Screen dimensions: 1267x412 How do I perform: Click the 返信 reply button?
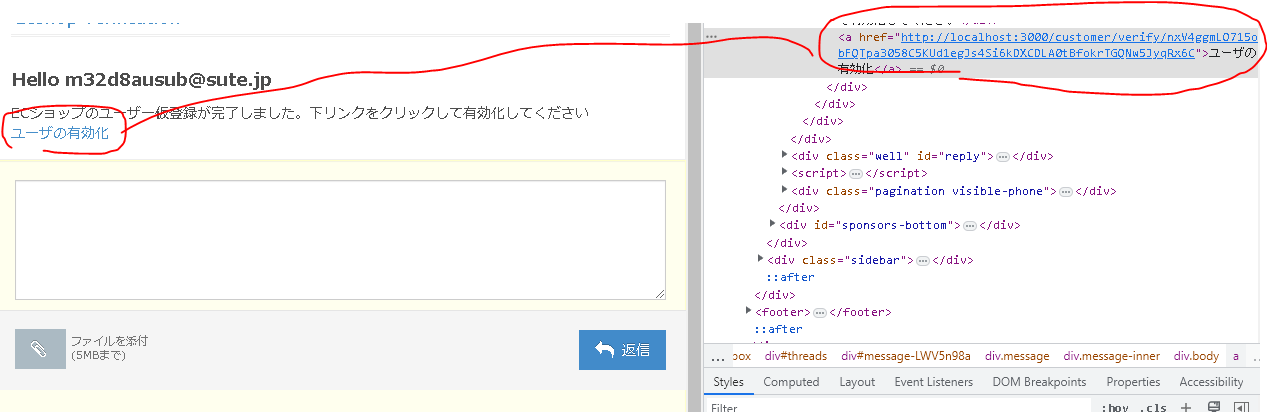(622, 350)
